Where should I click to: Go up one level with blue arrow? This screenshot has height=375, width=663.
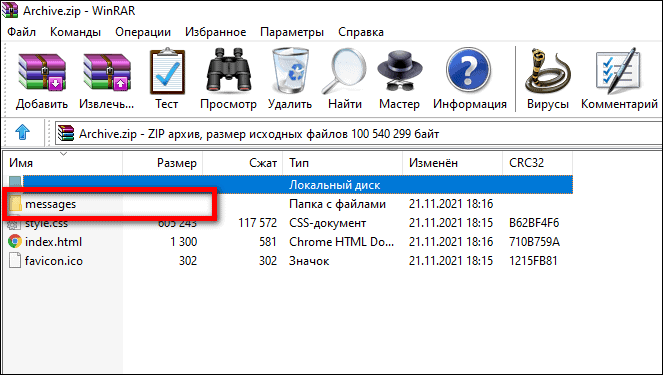pyautogui.click(x=22, y=133)
